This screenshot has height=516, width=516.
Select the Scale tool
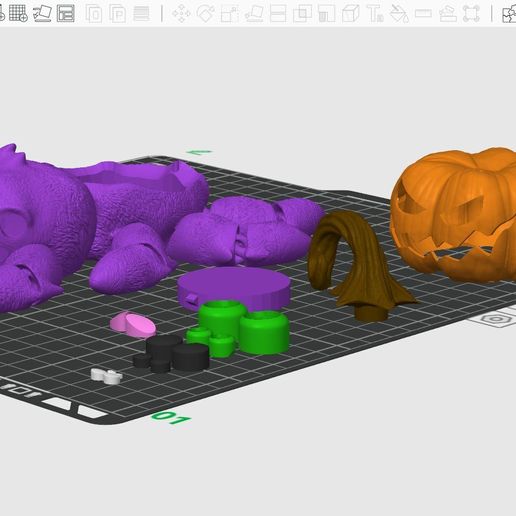point(230,14)
